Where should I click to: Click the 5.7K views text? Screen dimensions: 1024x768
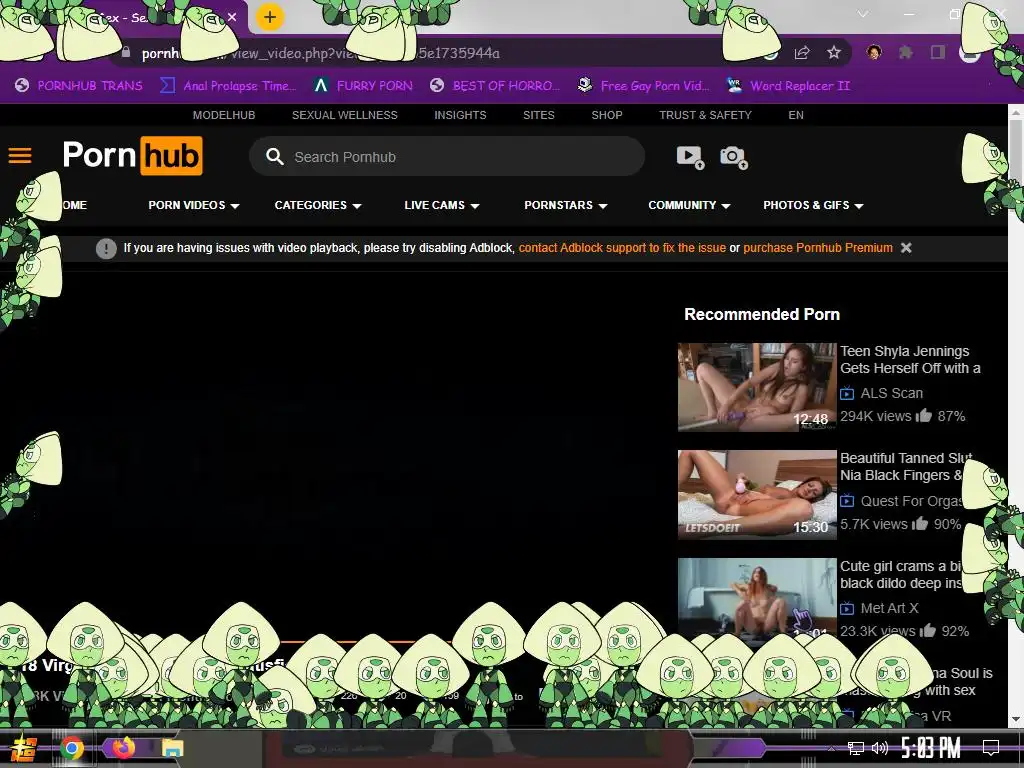coord(874,524)
